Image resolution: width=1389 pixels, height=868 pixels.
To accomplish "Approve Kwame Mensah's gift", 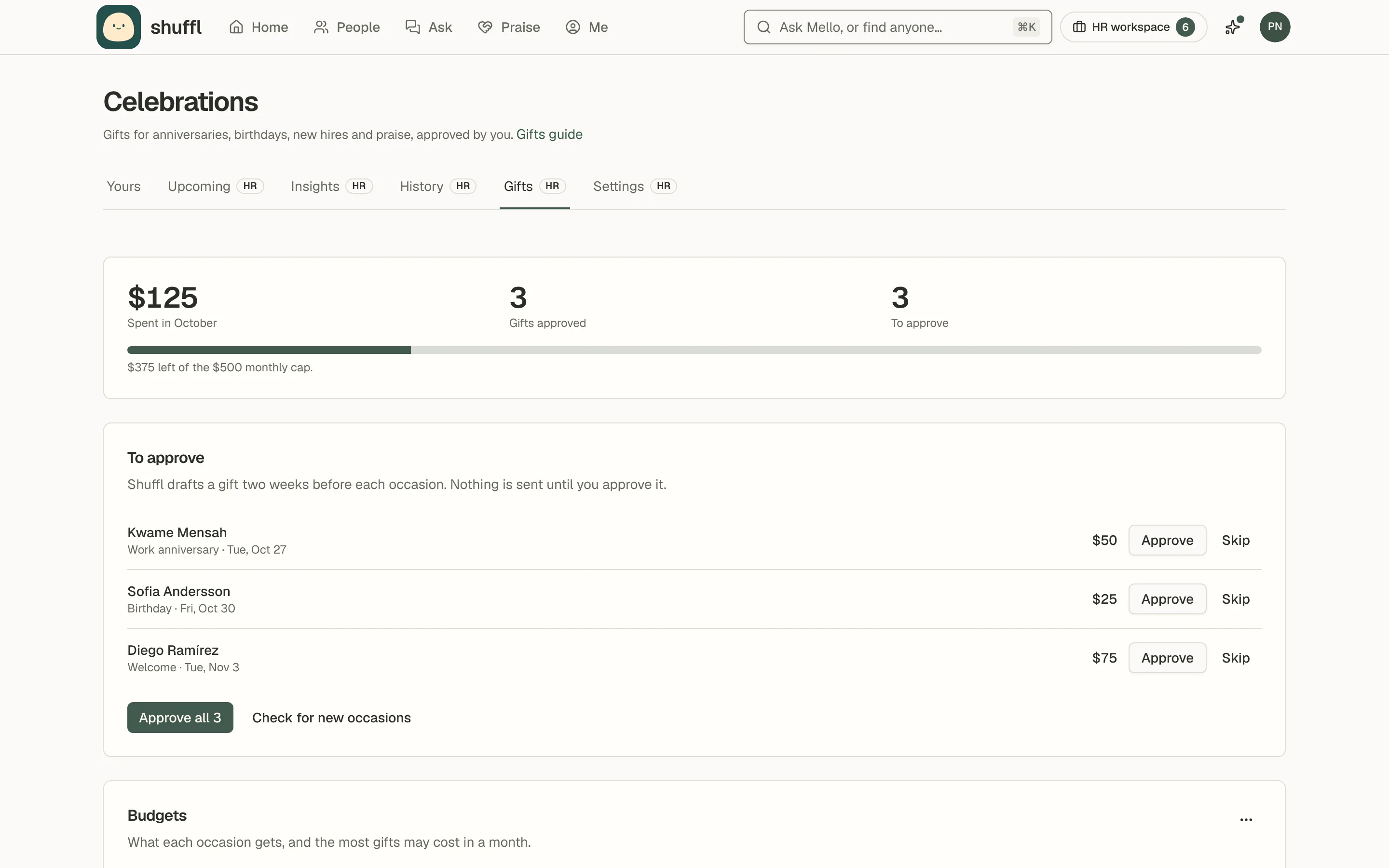I will click(1167, 540).
